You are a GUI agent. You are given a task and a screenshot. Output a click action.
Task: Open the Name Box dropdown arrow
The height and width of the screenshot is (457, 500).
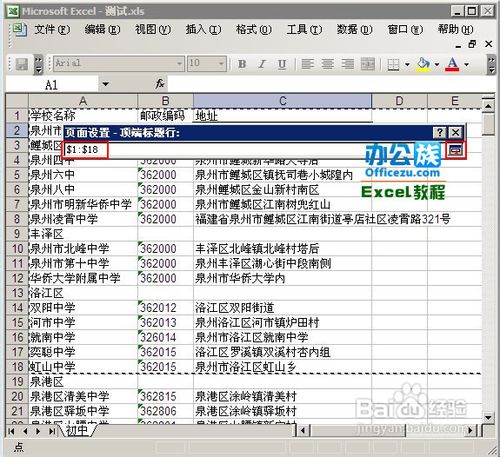105,84
